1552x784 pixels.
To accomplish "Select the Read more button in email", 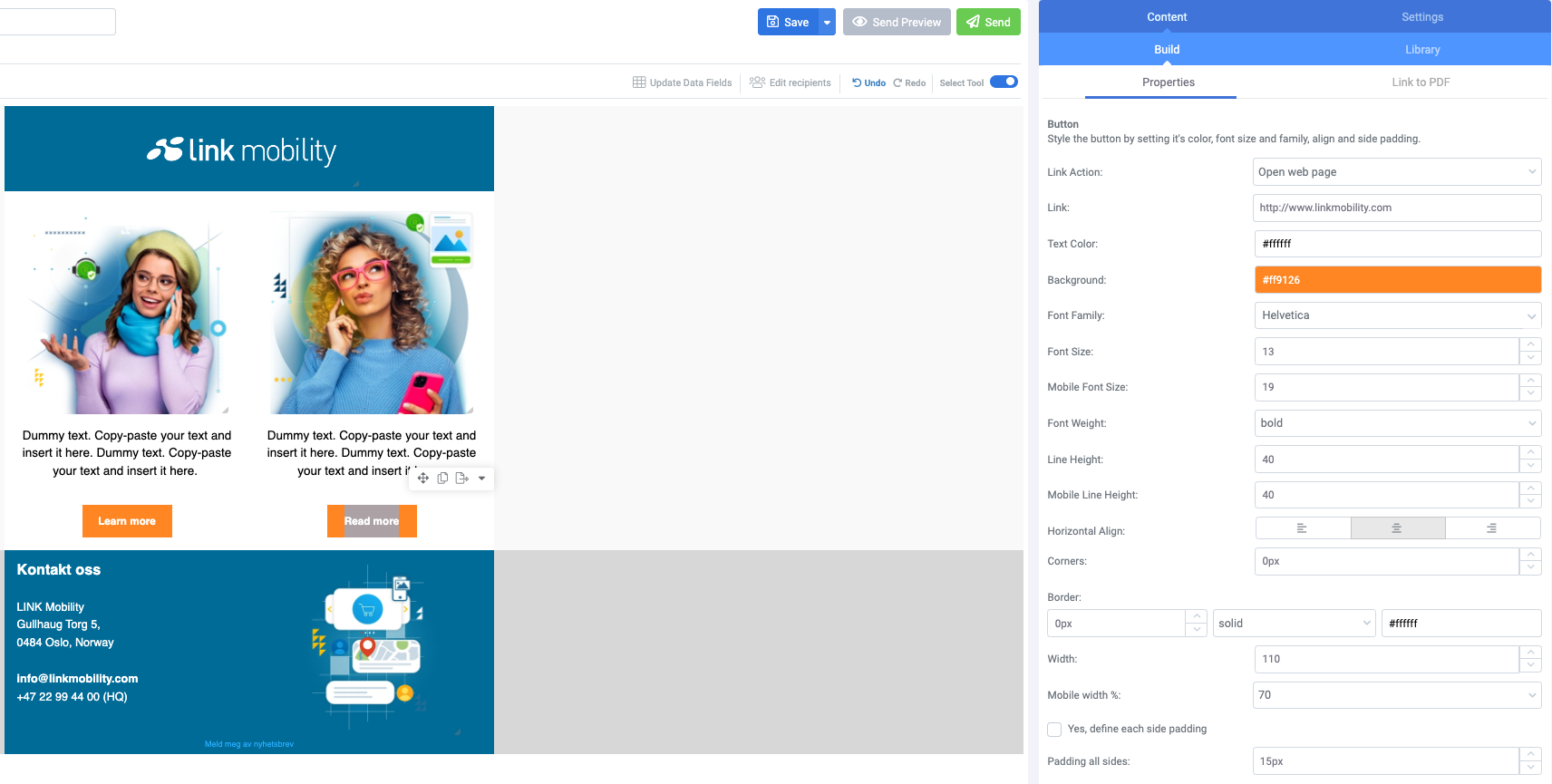I will point(372,521).
